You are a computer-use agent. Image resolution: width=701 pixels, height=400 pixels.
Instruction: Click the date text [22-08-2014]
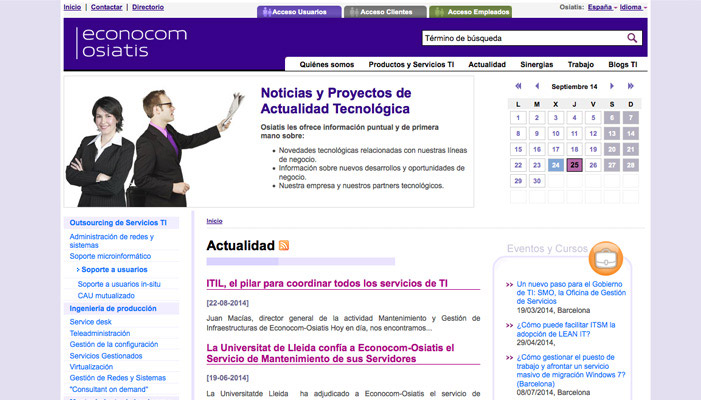coord(227,303)
